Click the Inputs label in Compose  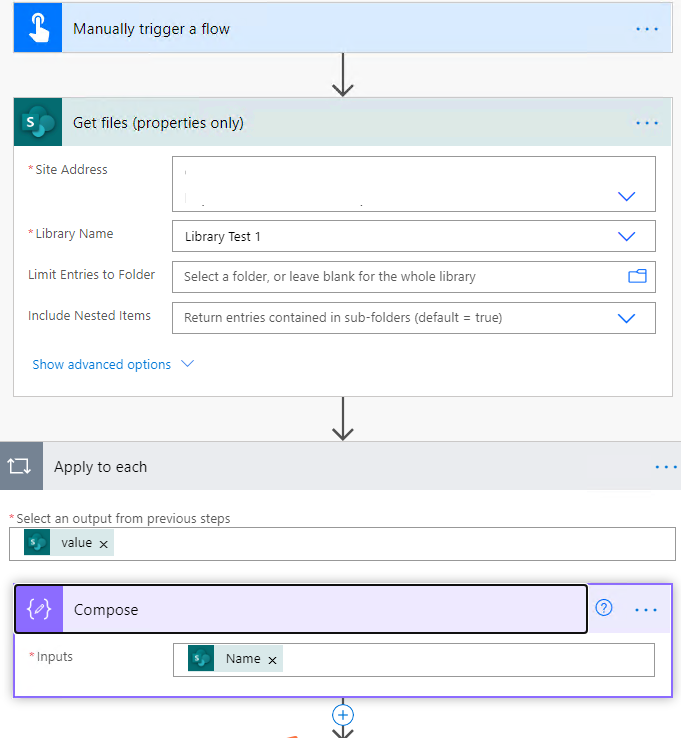click(x=55, y=657)
